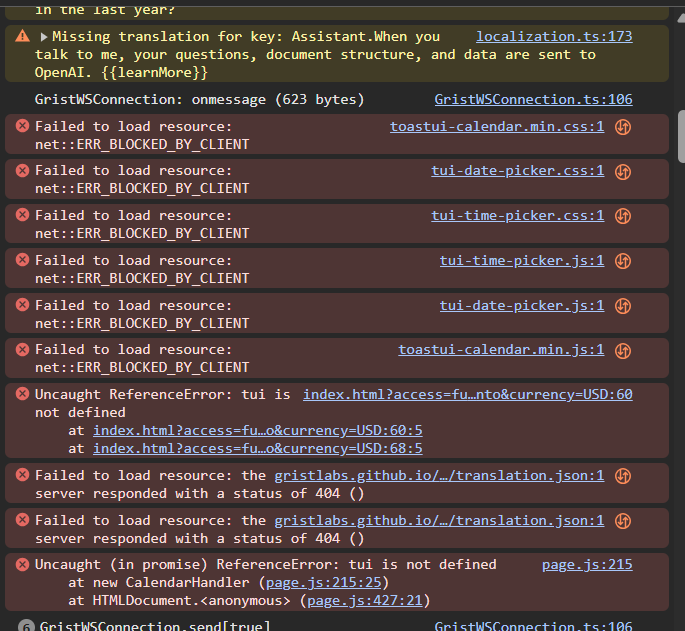Show network request for tui-time-picker.js
This screenshot has height=631, width=685.
tap(623, 261)
